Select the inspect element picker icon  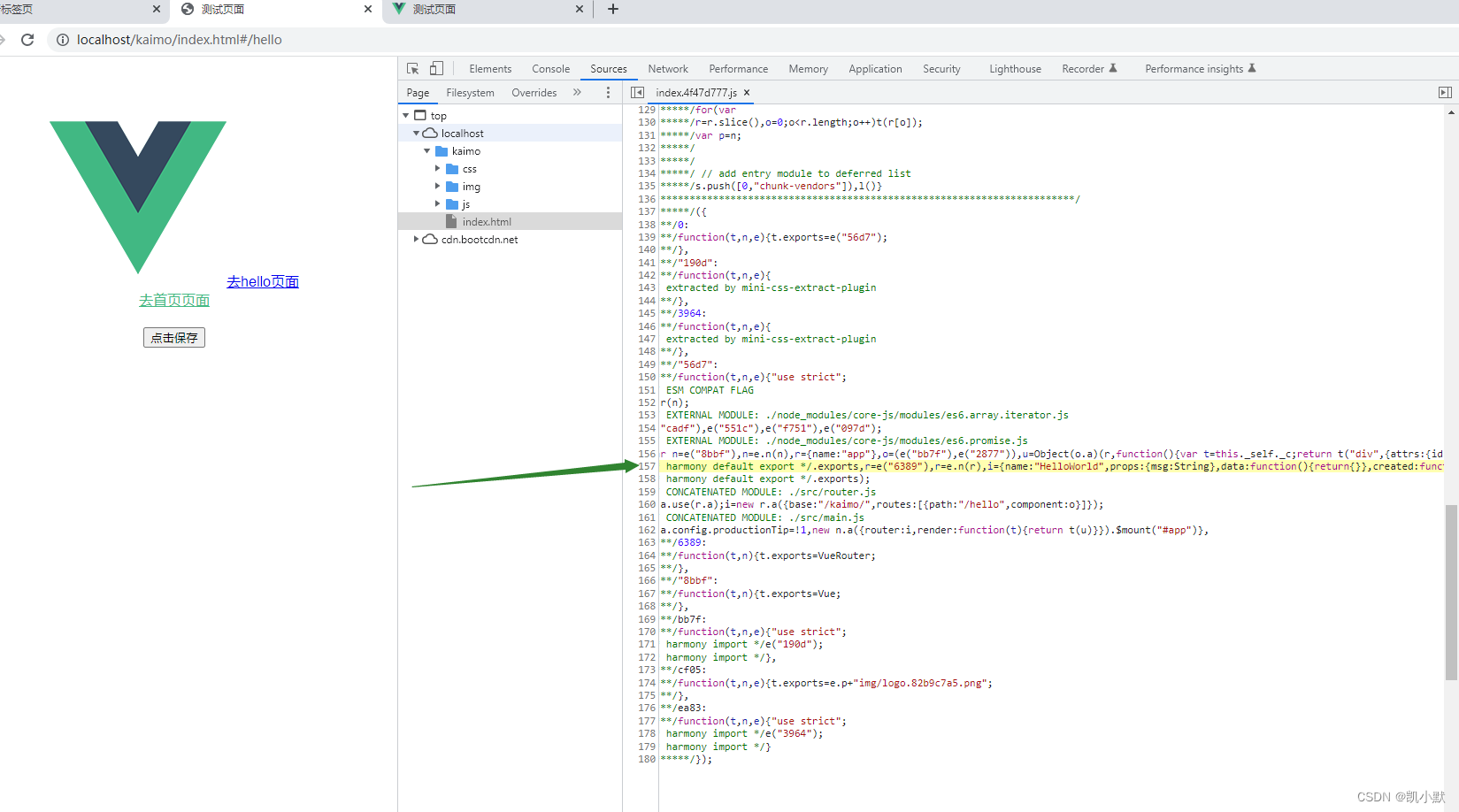click(412, 69)
